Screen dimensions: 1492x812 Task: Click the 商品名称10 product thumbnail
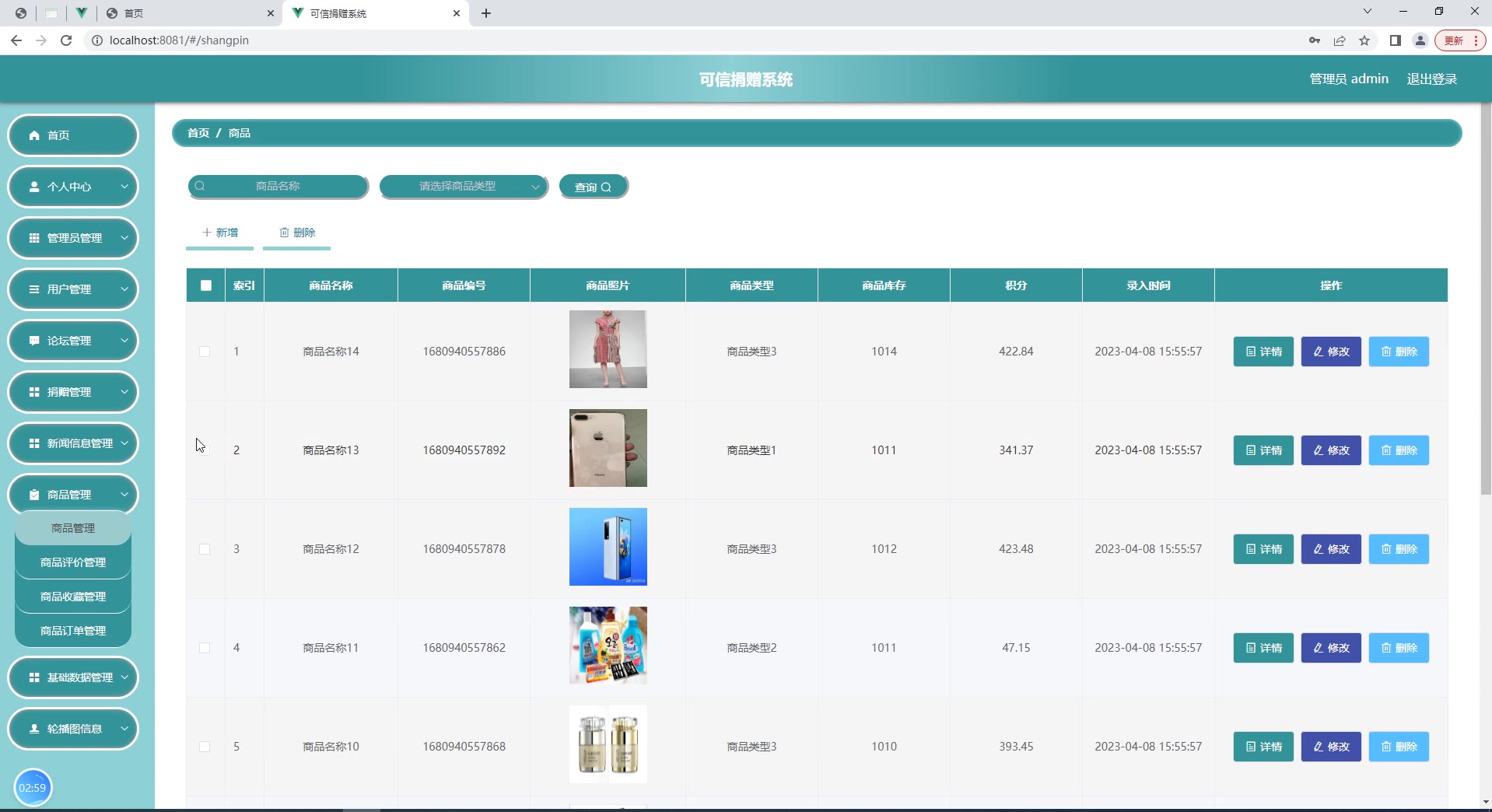coord(608,744)
